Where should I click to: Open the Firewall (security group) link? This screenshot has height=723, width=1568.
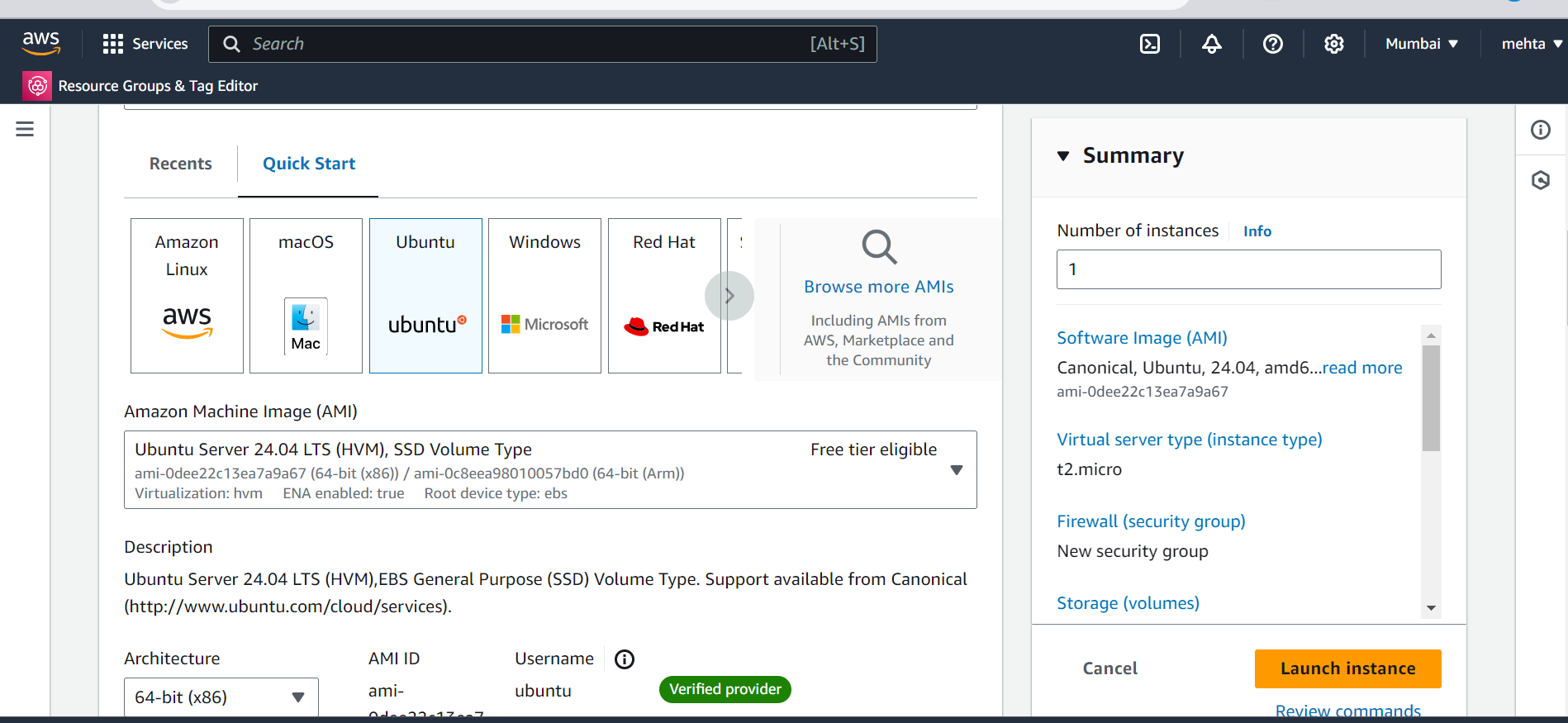(1151, 521)
